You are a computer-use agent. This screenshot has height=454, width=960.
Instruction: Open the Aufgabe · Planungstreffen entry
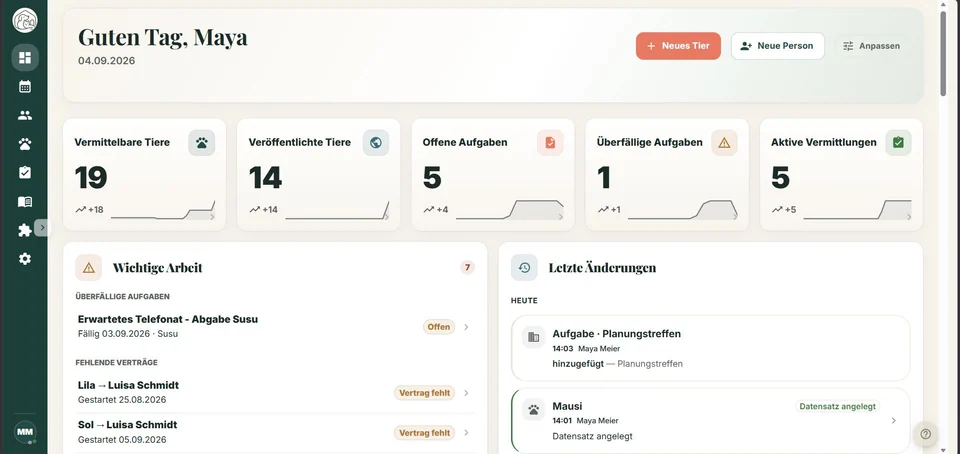710,348
